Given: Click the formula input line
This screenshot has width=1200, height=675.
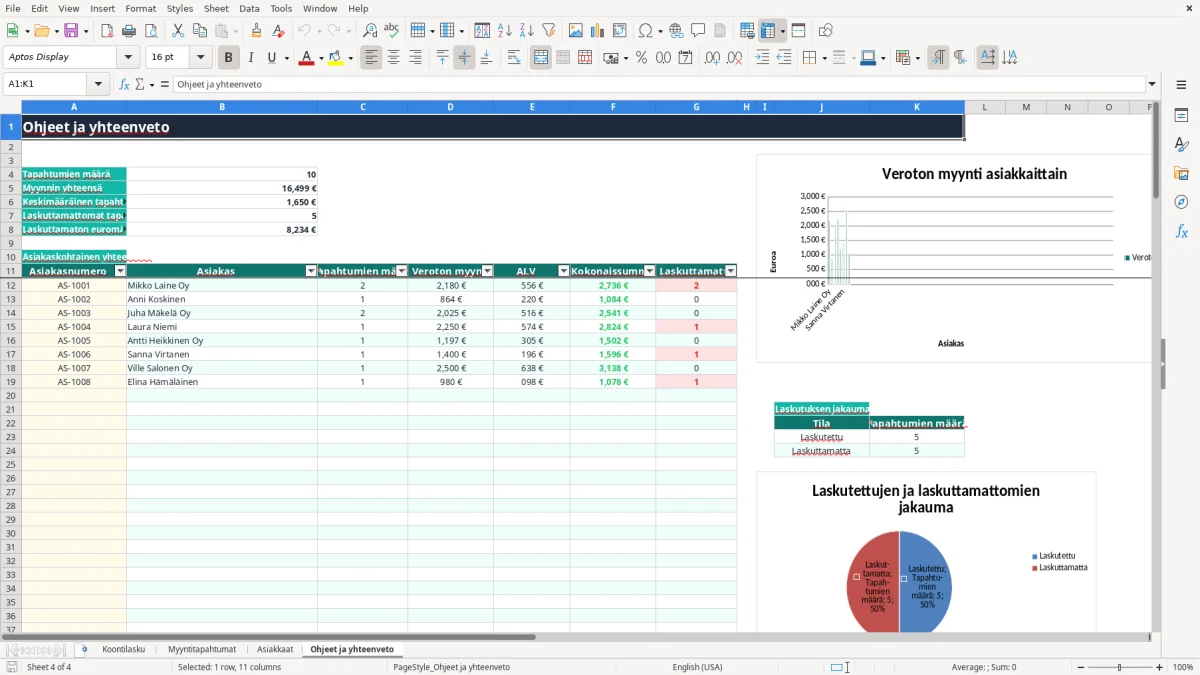Looking at the screenshot, I should pos(658,85).
